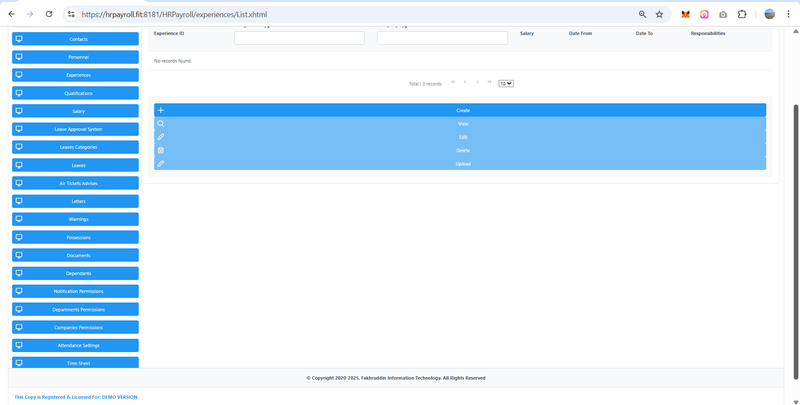Select Leave Approval System in sidebar
The image size is (800, 405).
pyautogui.click(x=76, y=129)
